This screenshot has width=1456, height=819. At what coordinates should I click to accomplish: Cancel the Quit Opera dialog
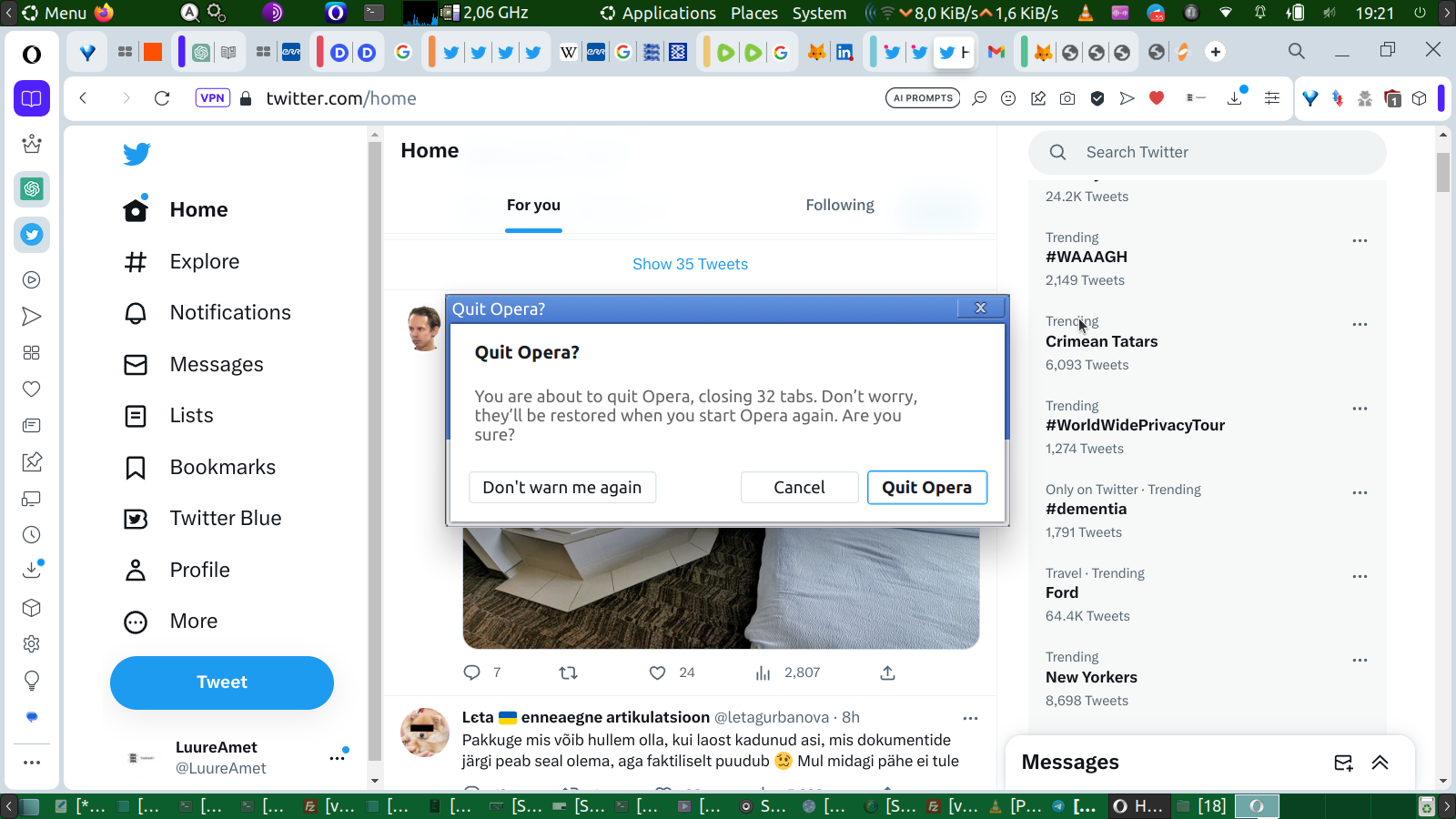pos(799,487)
